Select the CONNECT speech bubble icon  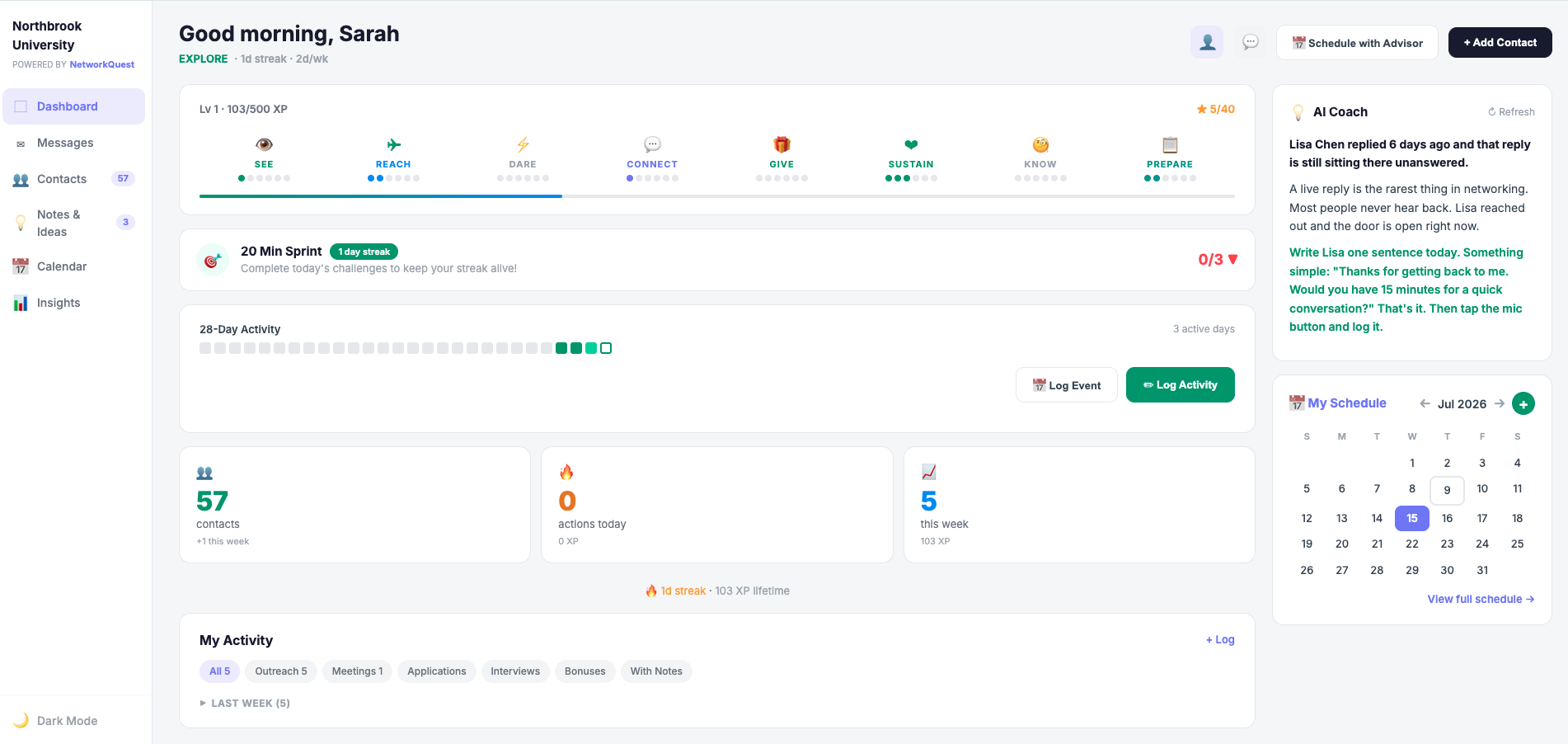pos(652,144)
